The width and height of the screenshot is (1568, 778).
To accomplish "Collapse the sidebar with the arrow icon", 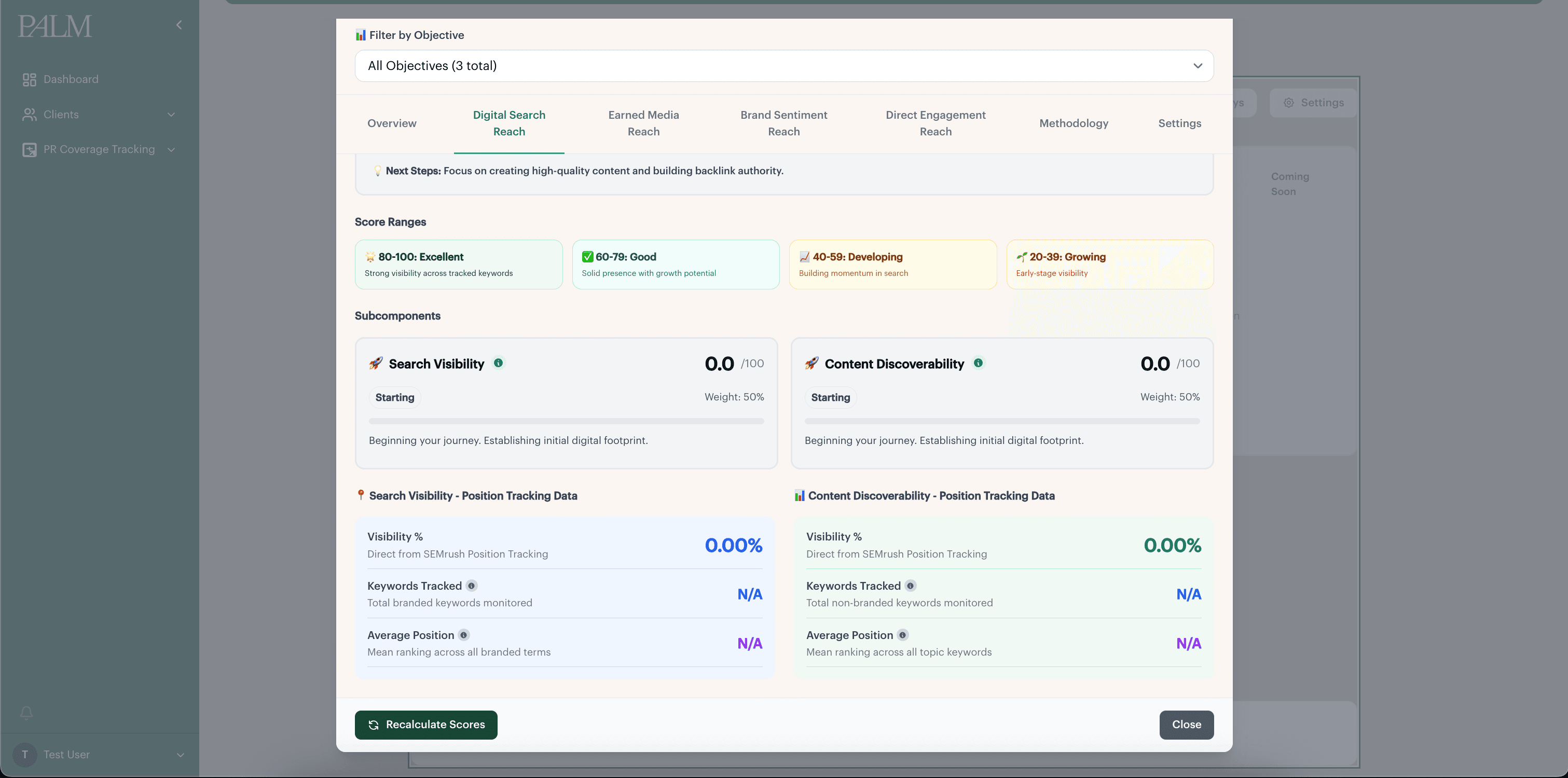I will [x=179, y=25].
